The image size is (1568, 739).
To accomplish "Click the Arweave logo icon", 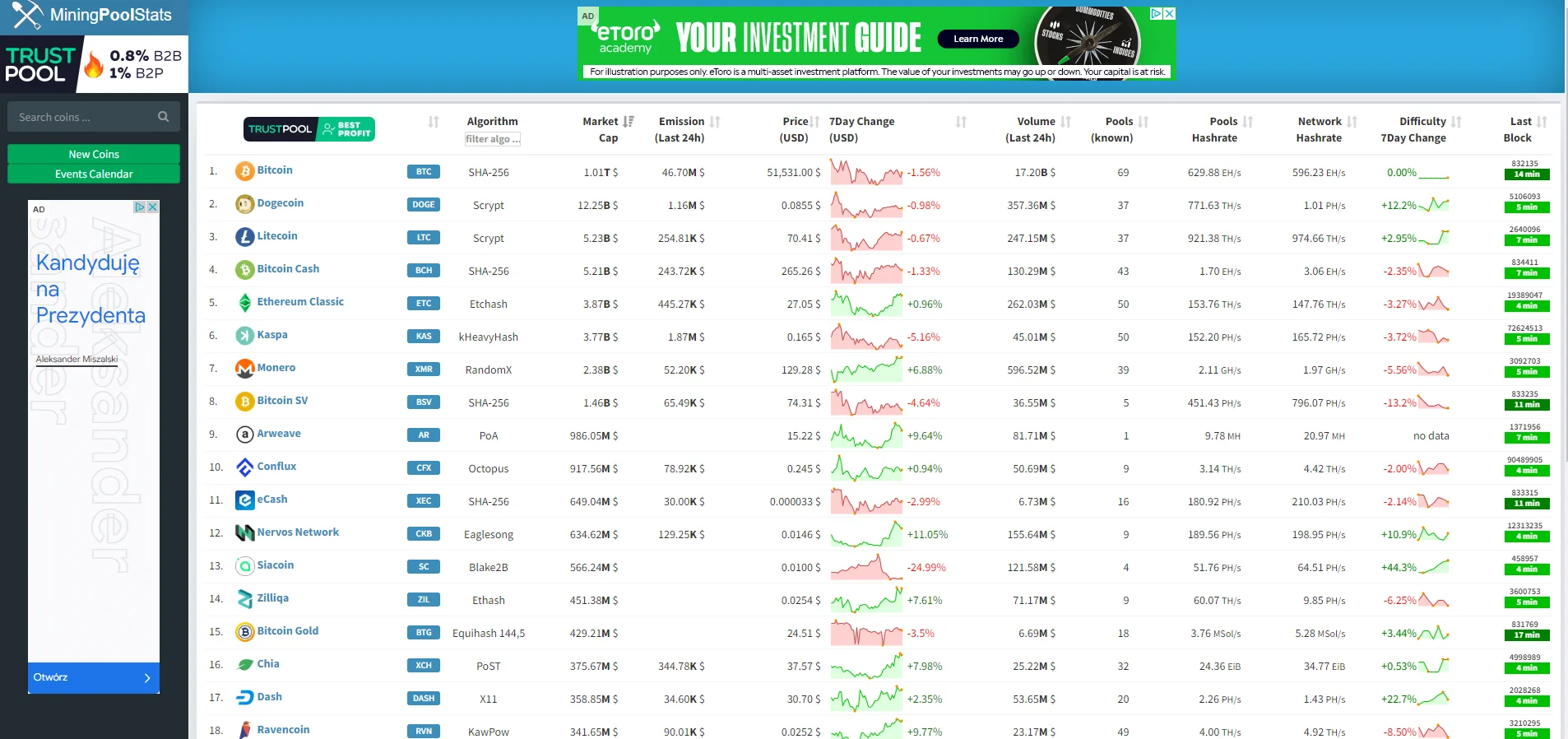I will [244, 435].
